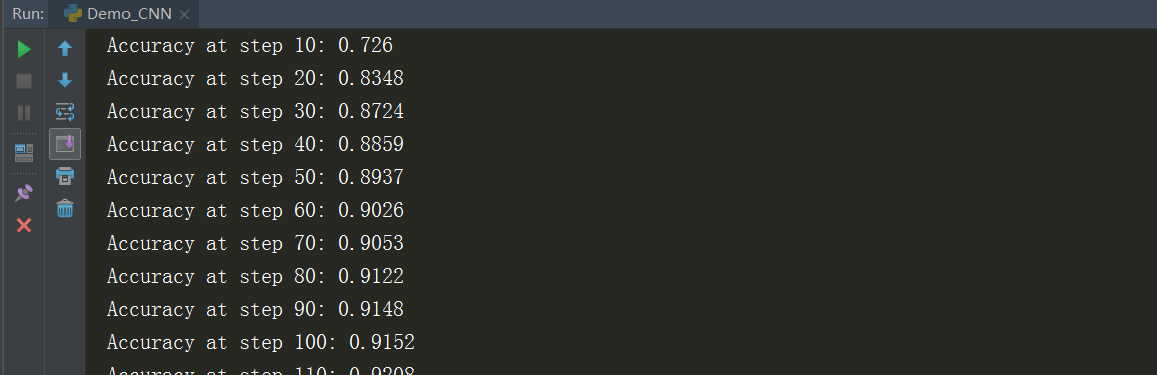Screen dimensions: 1157x375
Task: Pin the Run tab
Action: 24,193
